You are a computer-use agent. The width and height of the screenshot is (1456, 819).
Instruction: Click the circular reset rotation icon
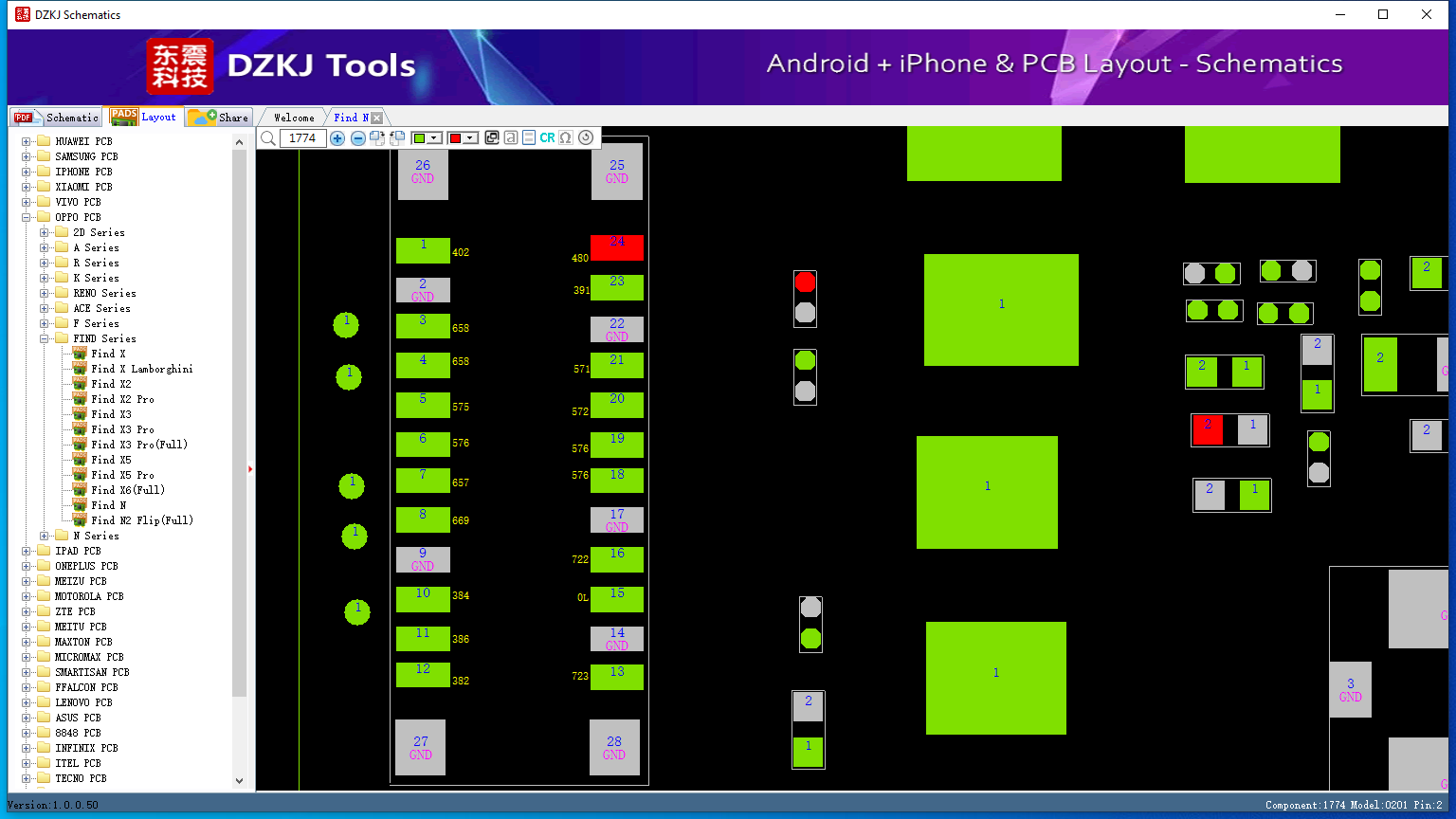(586, 137)
